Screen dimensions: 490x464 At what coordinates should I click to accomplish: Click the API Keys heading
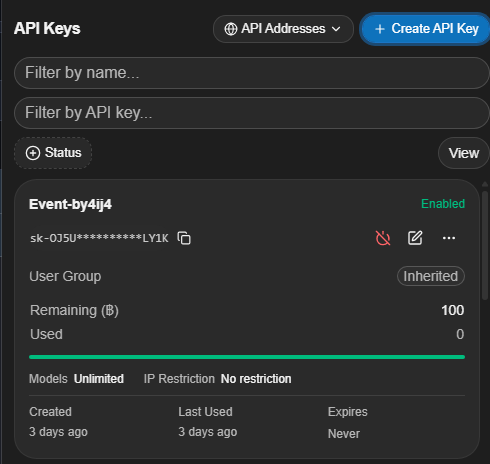47,28
